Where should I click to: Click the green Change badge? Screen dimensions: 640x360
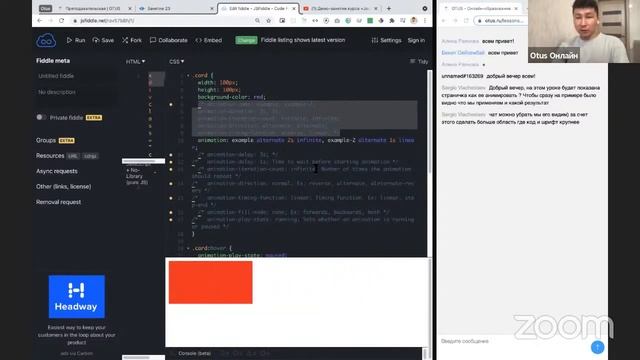pos(246,40)
